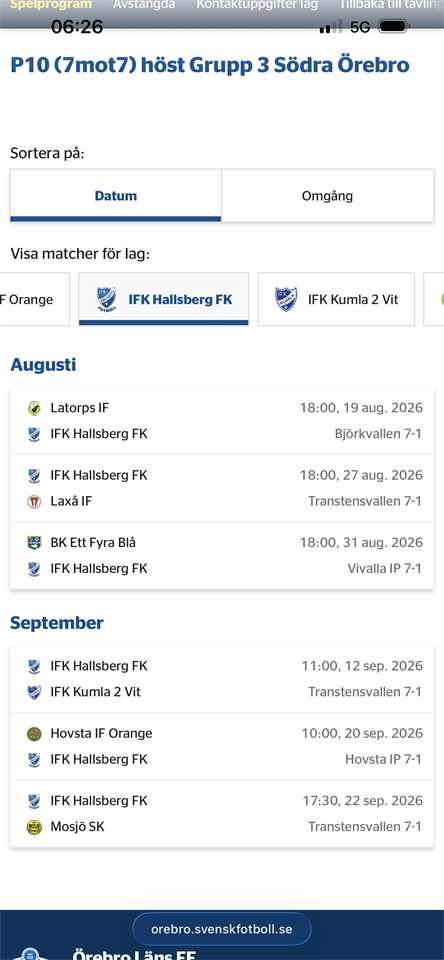Image resolution: width=444 pixels, height=960 pixels.
Task: Click the Mosjö SK club crest icon
Action: [34, 827]
